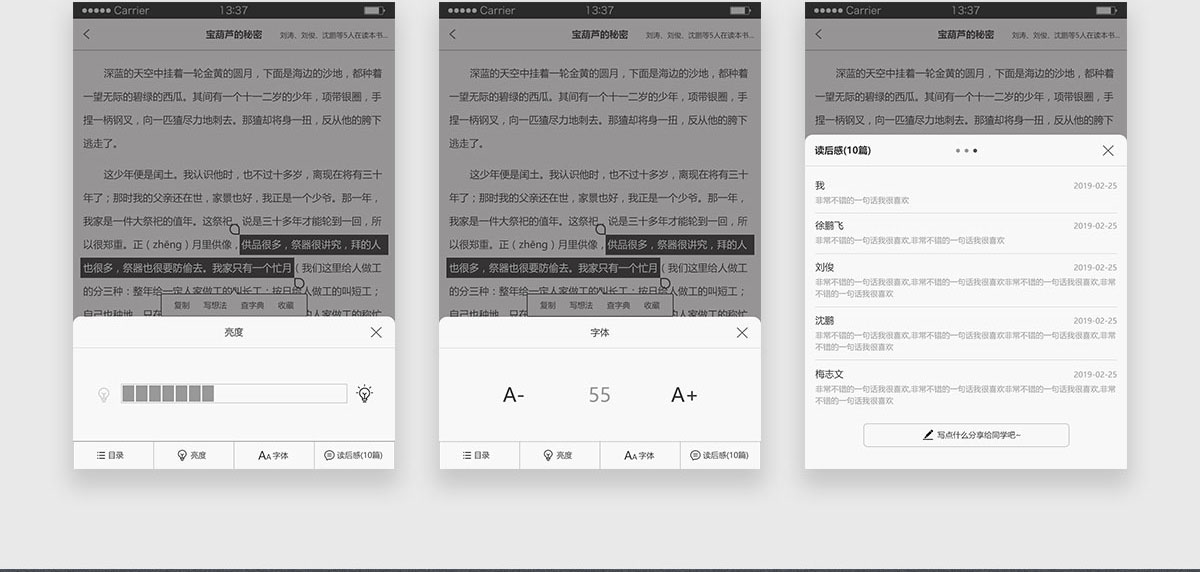Choose 收藏 in the font screen popup
This screenshot has height=572, width=1200.
[652, 305]
